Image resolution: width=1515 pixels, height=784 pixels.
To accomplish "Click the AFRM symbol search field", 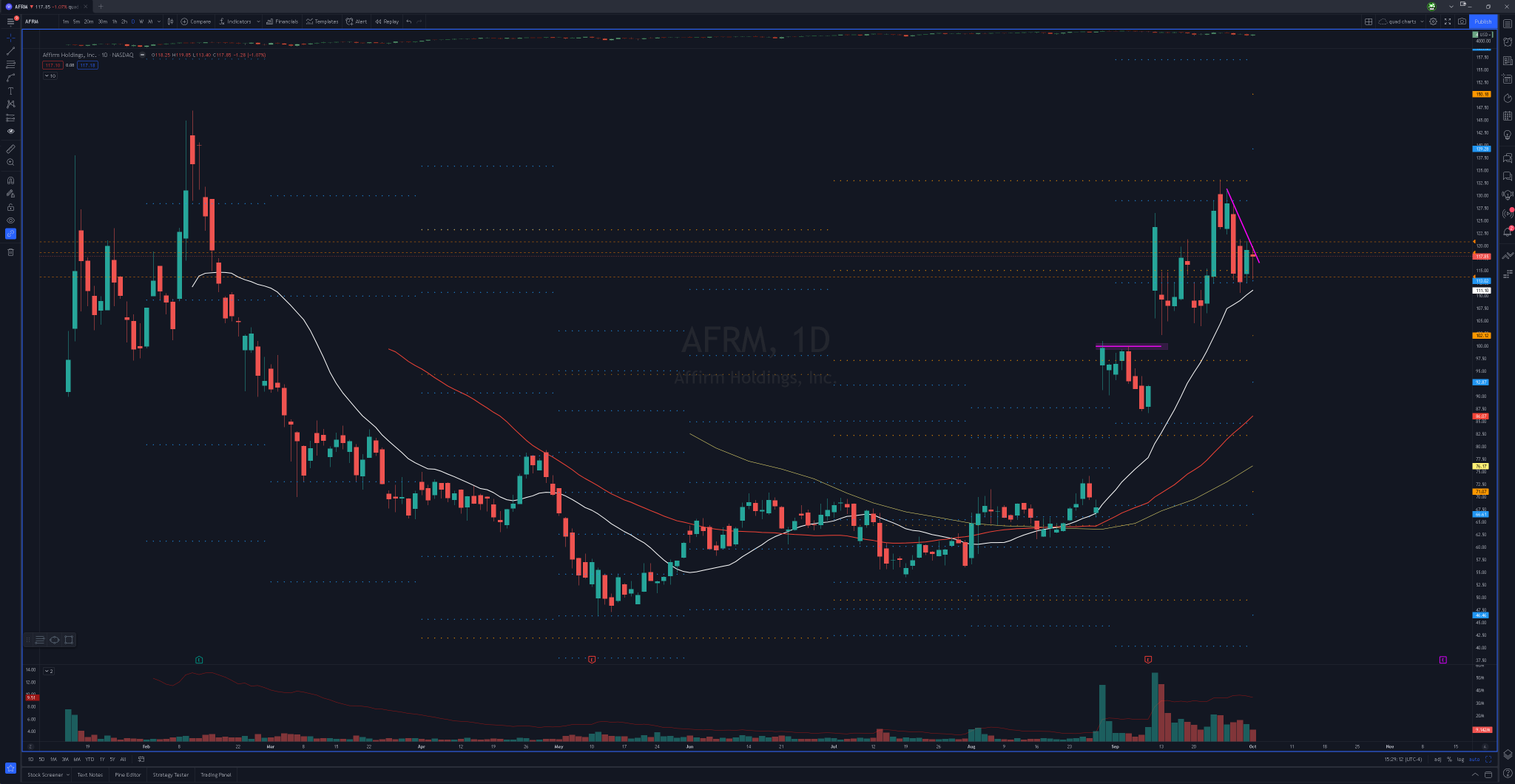I will [41, 21].
